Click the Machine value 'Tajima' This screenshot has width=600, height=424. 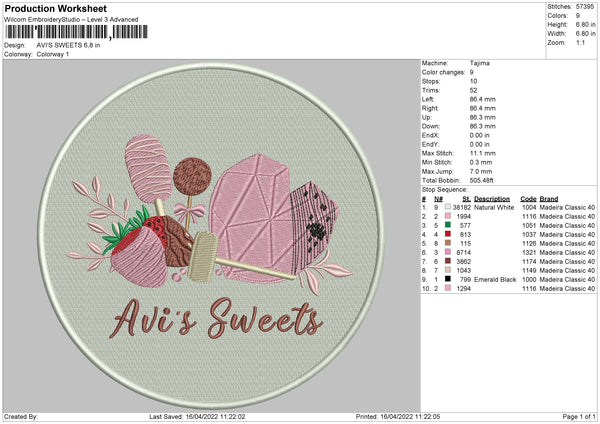tap(479, 63)
